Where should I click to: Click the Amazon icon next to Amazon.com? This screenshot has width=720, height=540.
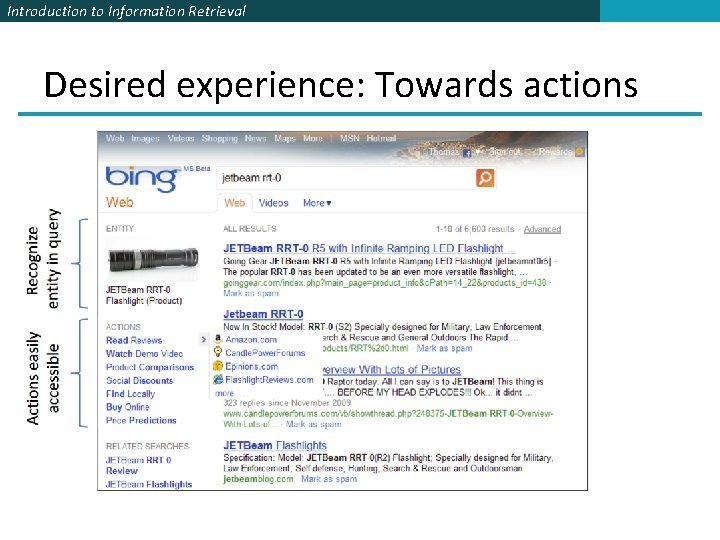218,339
